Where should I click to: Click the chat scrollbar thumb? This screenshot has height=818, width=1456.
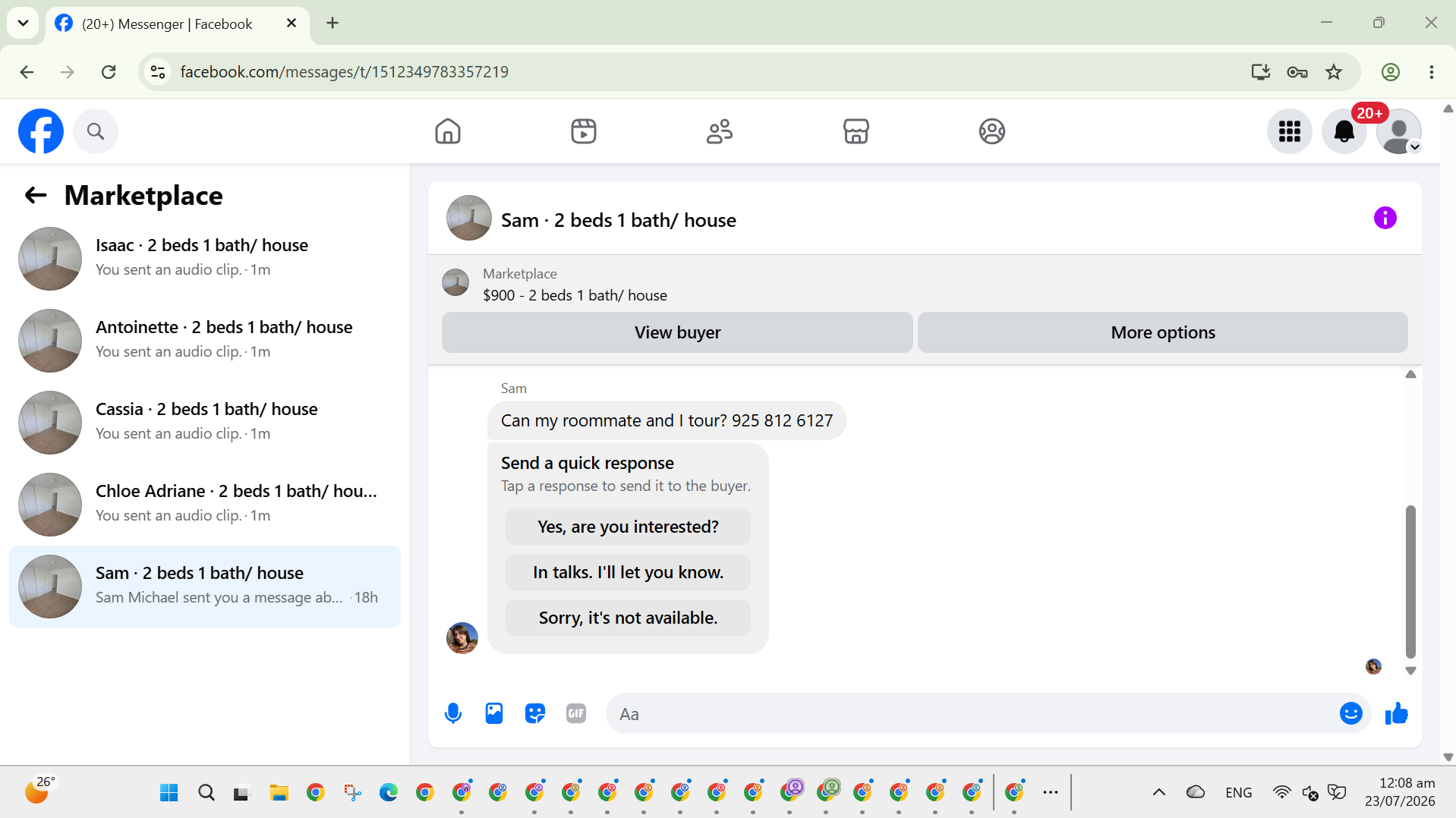point(1410,581)
